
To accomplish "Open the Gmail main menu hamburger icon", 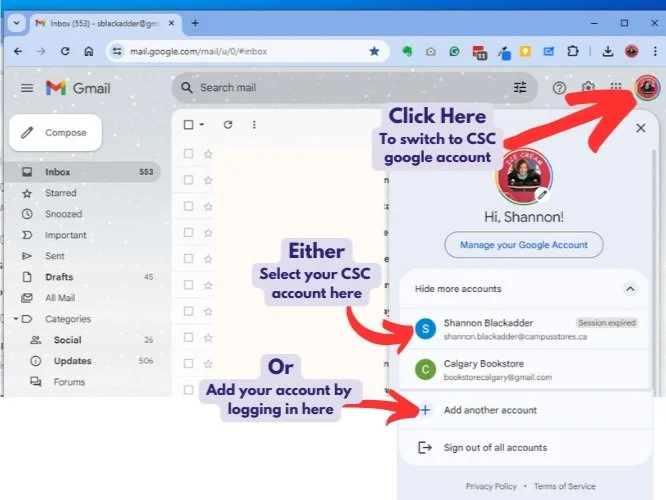I will click(x=27, y=88).
